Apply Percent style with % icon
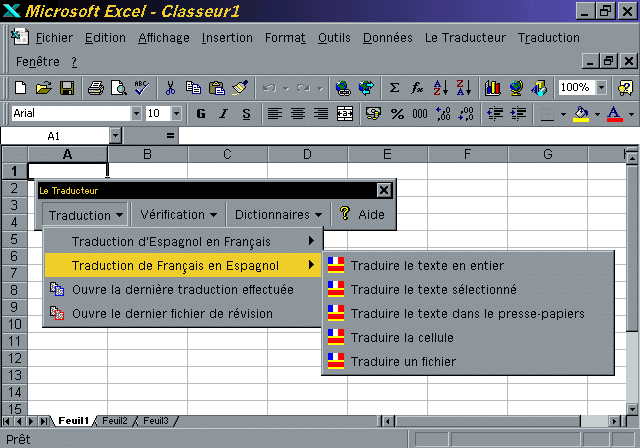 pos(397,113)
